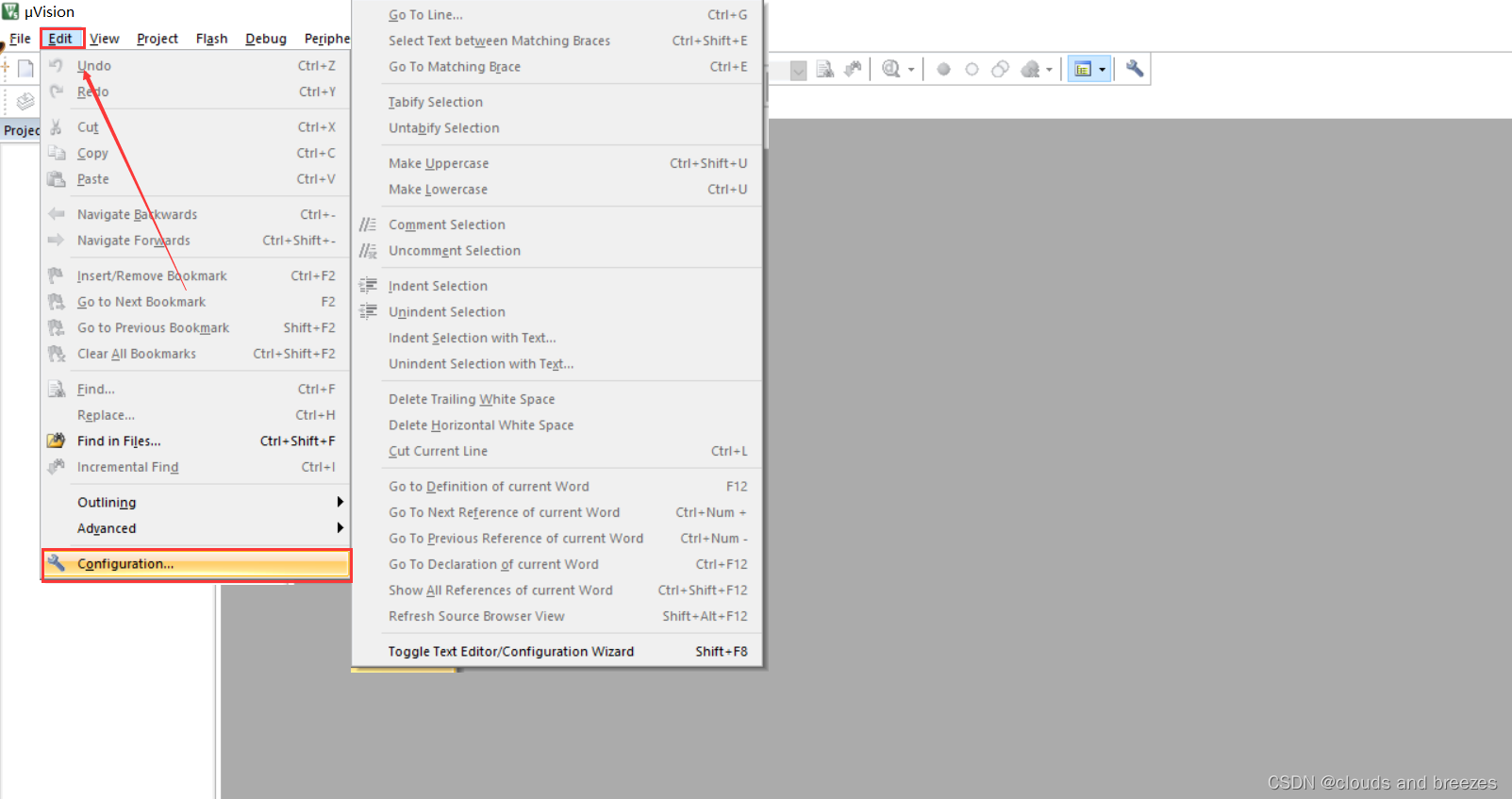Click the Insert/Remove Bookmark flag icon
Viewport: 1512px width, 799px height.
(57, 275)
